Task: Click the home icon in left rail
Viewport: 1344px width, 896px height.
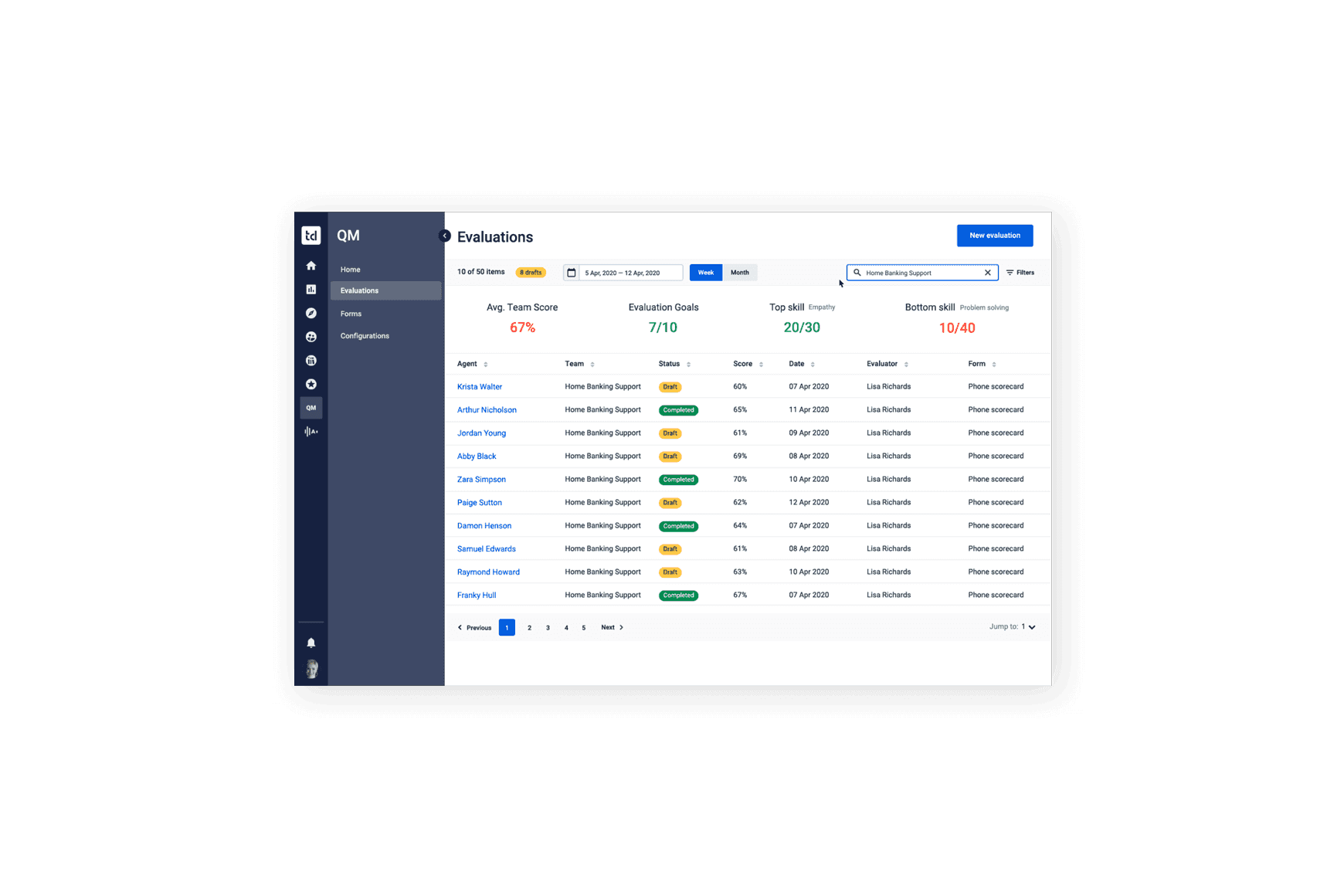Action: point(311,266)
